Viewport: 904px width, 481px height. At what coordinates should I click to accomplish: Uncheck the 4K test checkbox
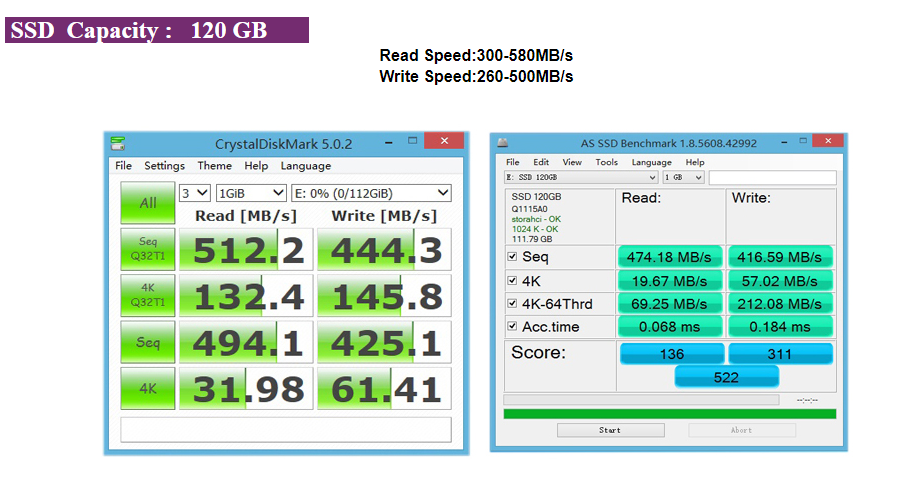512,280
